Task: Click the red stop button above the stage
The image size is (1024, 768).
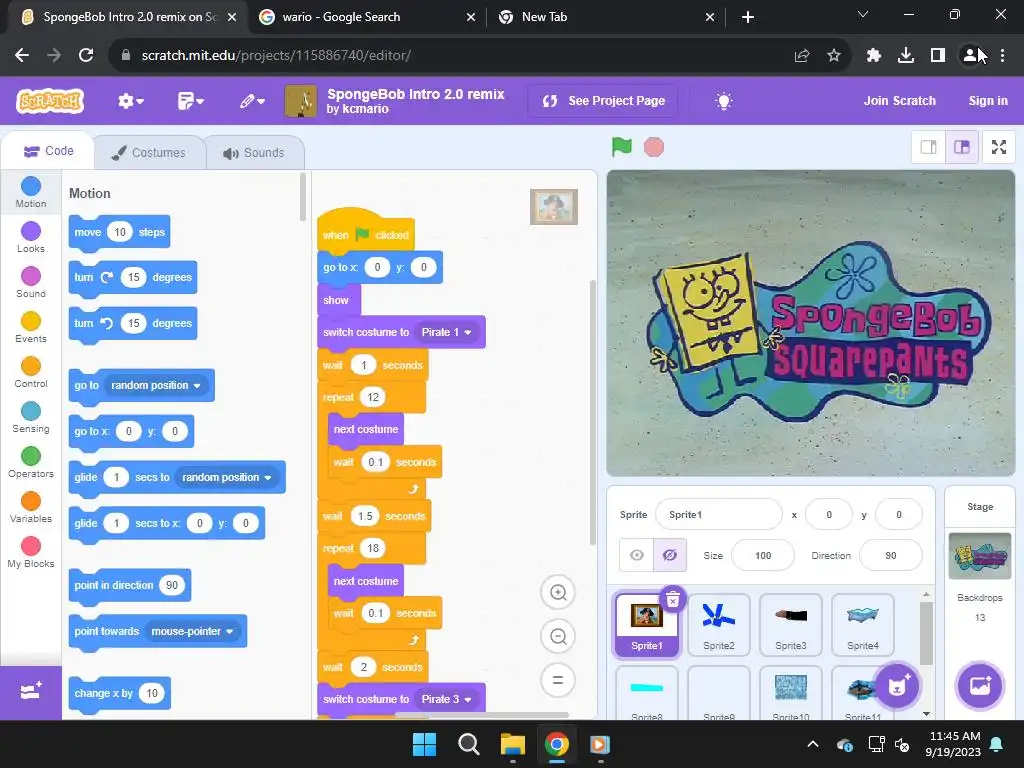Action: click(653, 147)
